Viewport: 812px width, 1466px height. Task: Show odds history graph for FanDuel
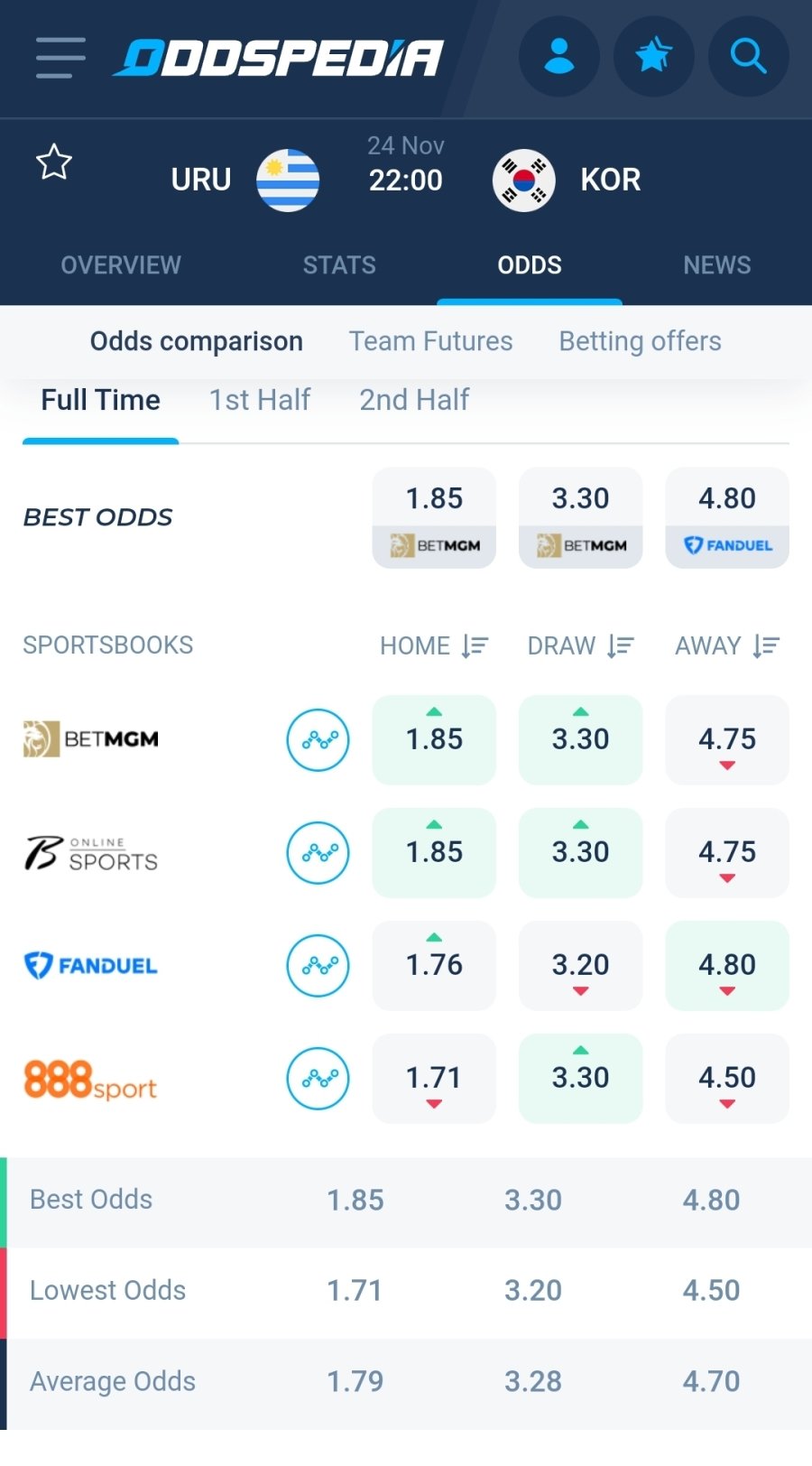point(318,966)
